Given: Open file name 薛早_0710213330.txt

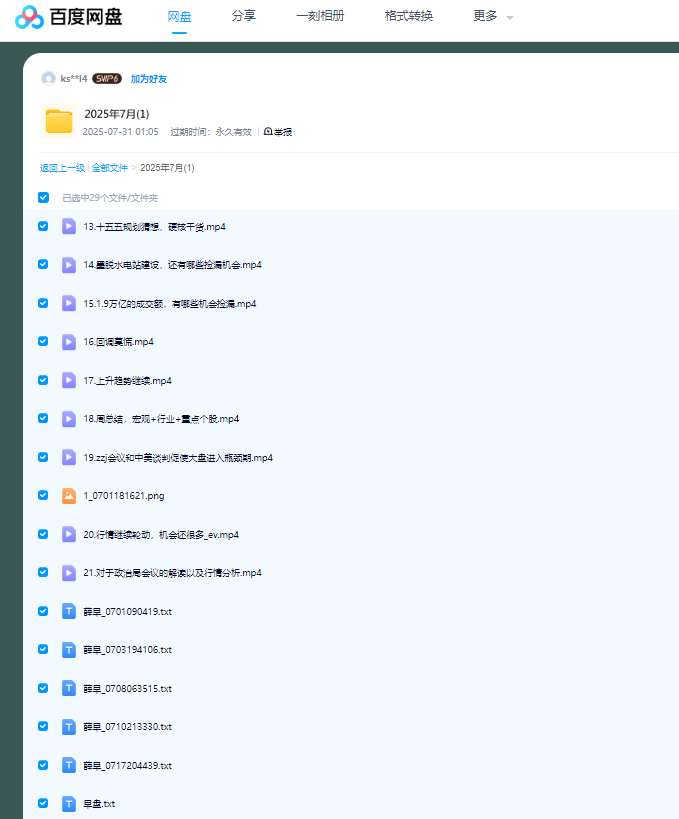Looking at the screenshot, I should (127, 727).
